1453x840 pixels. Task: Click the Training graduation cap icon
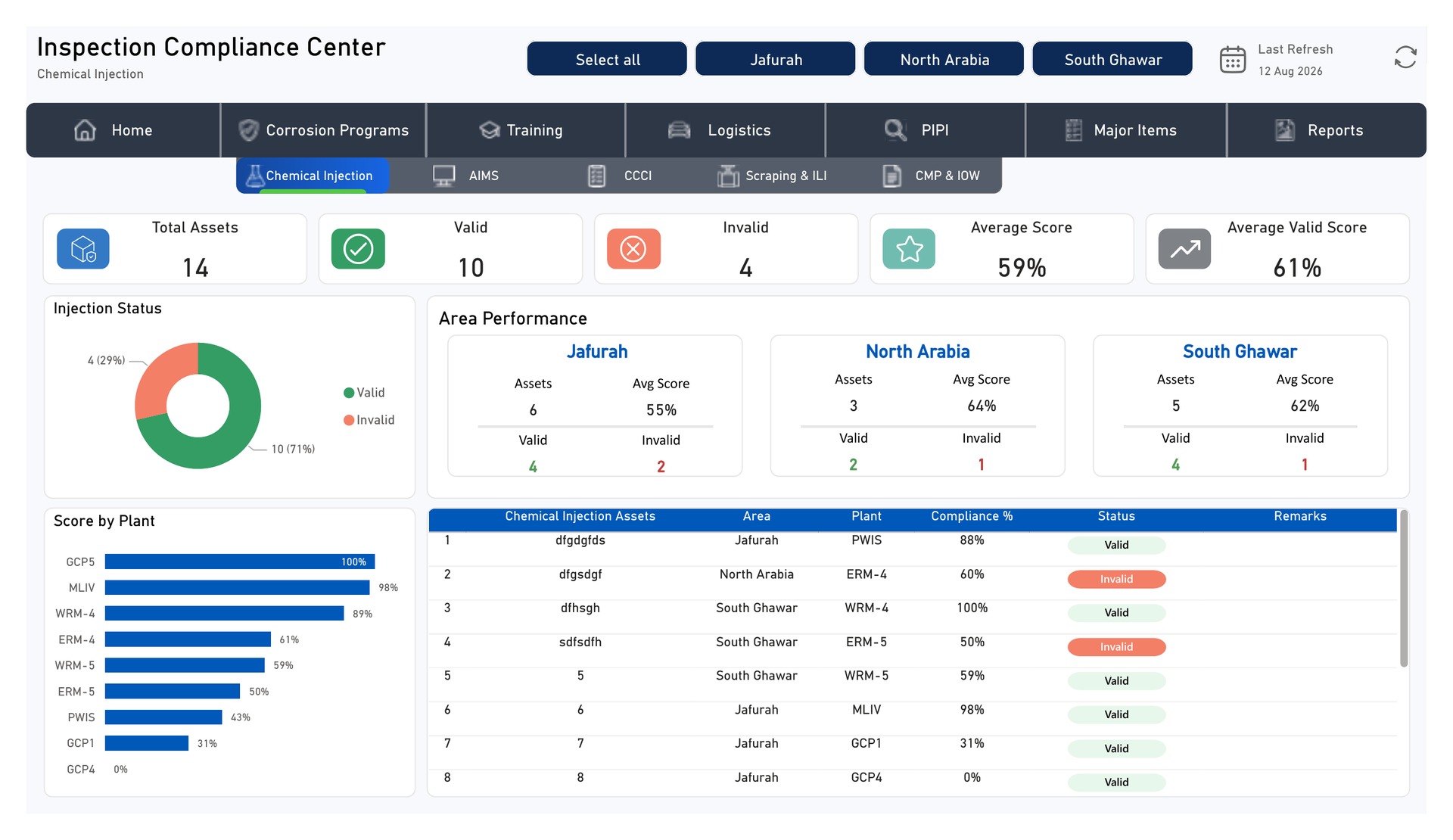(x=490, y=130)
